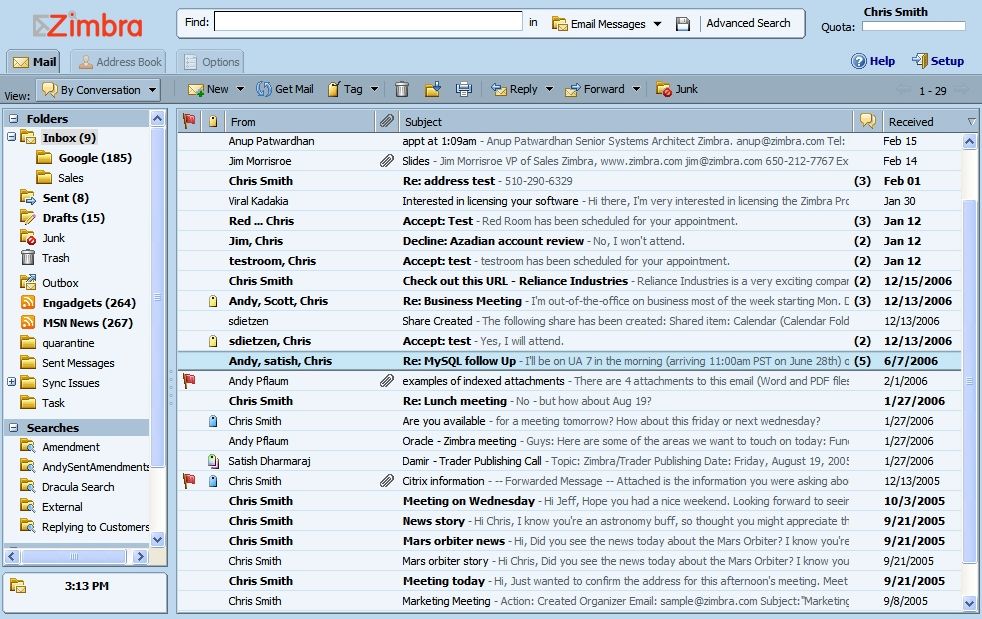Open the Trash folder
Viewport: 982px width, 619px height.
coord(45,257)
